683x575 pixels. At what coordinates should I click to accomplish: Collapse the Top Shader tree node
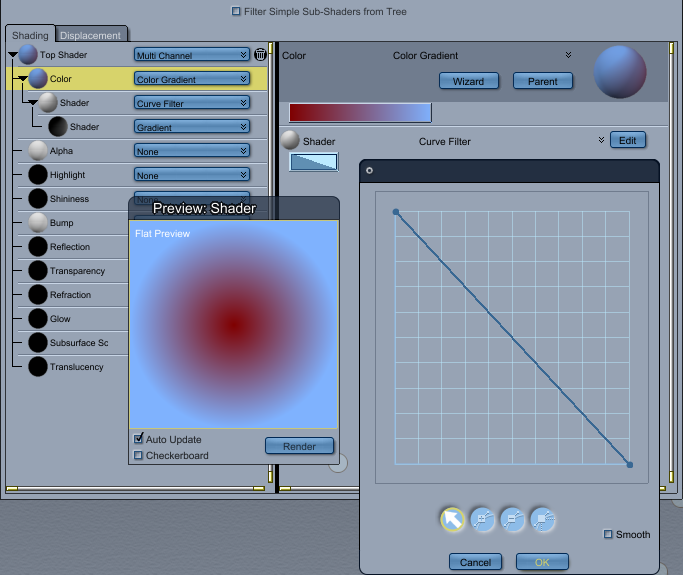(x=13, y=54)
